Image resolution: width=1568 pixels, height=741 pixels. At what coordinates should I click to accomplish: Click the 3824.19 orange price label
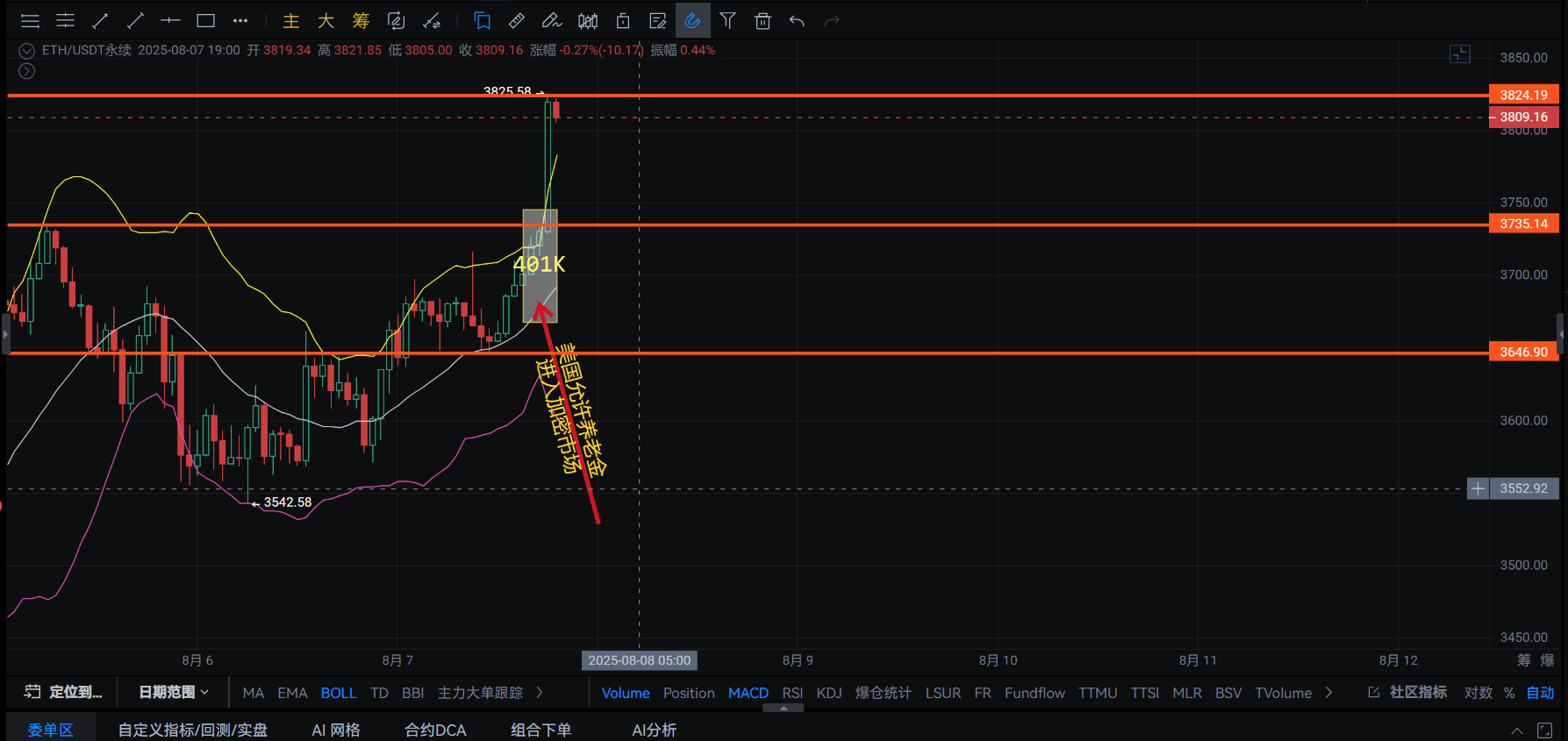pos(1523,95)
